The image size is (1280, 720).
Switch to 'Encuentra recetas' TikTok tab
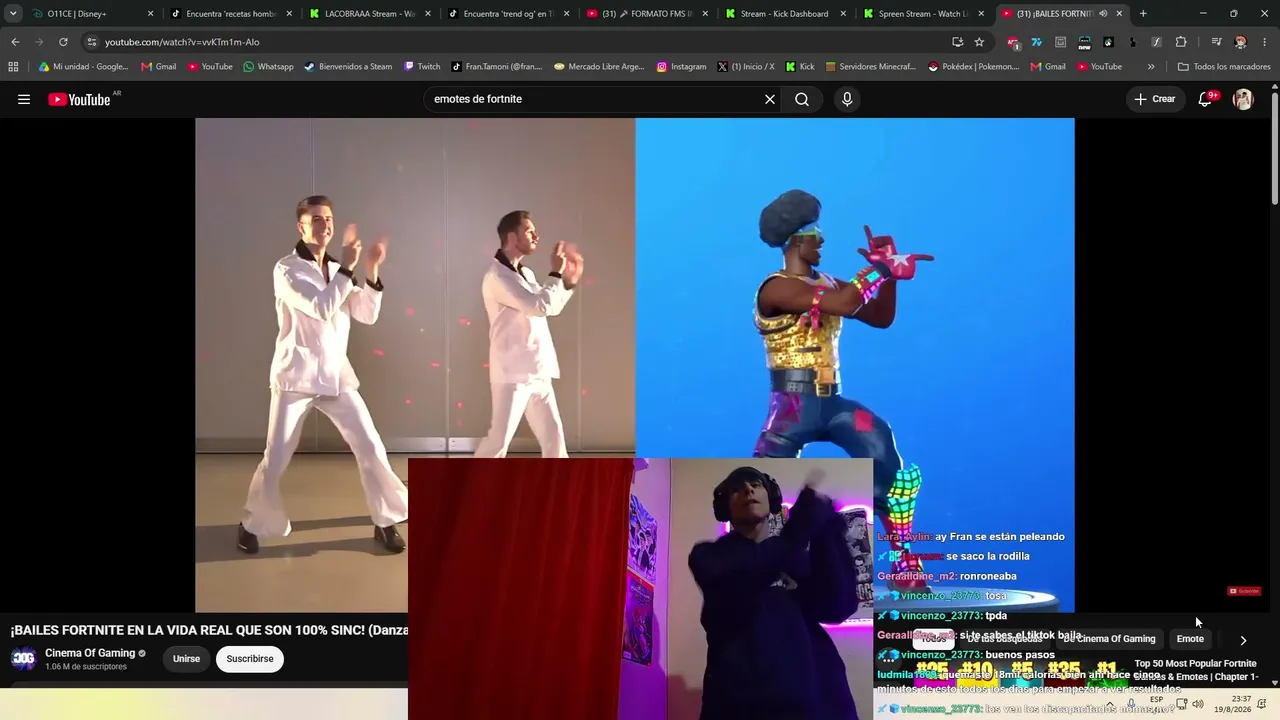coord(231,14)
